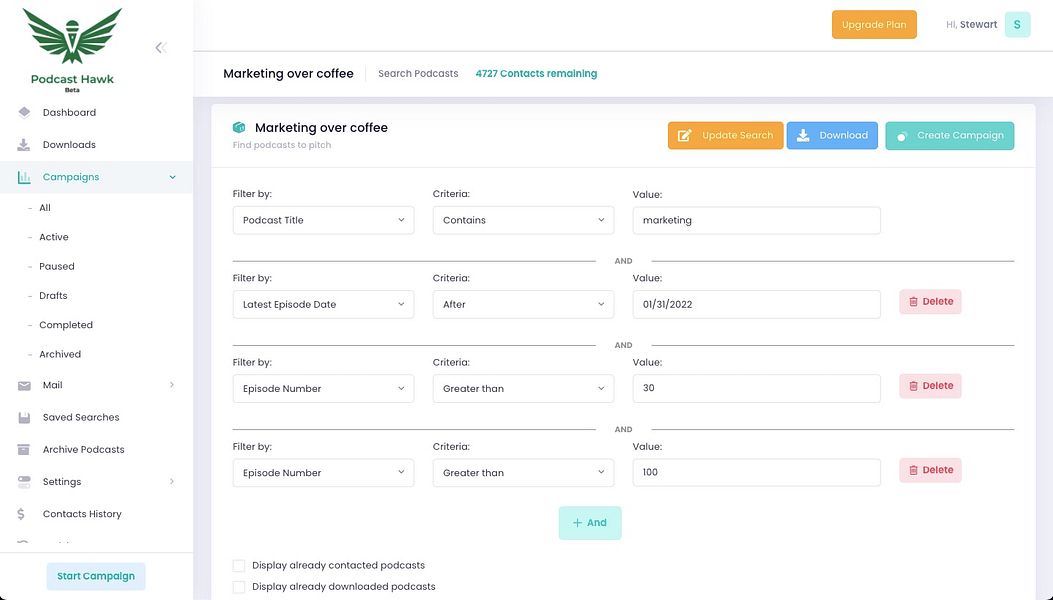This screenshot has height=600, width=1053.
Task: Enable Display already contacted podcasts
Action: click(x=238, y=566)
